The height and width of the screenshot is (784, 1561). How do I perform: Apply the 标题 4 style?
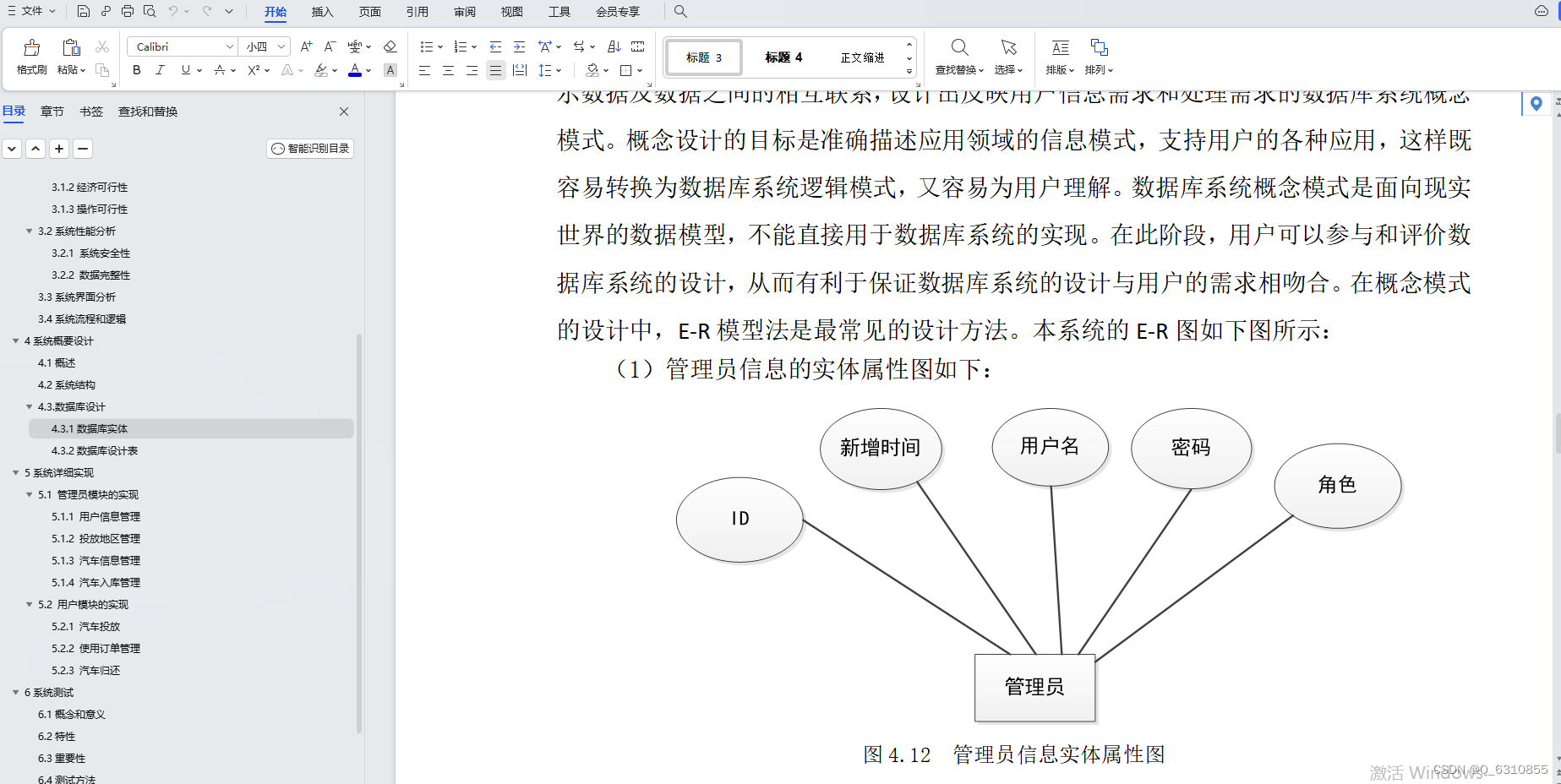point(783,57)
